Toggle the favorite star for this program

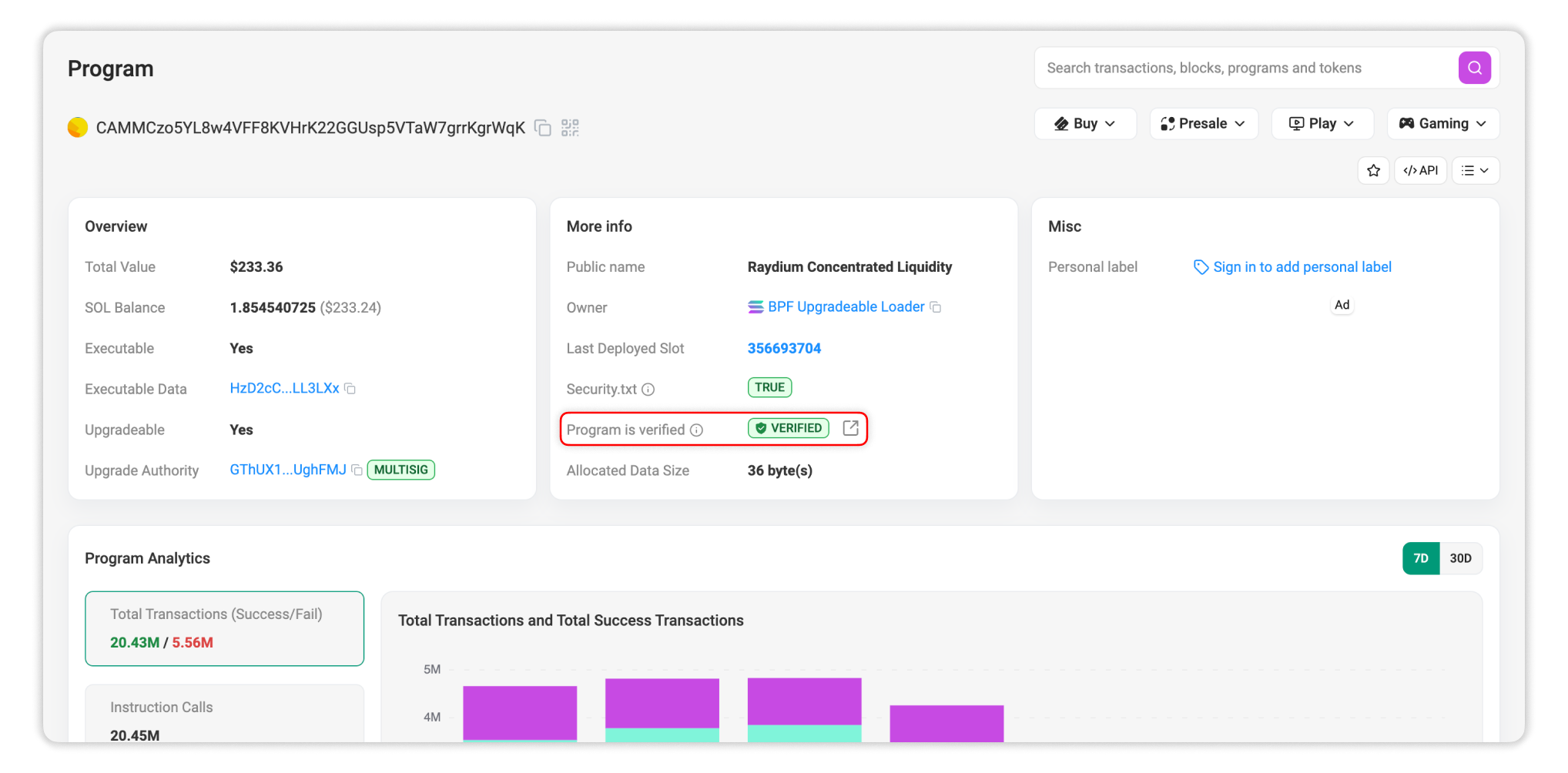coord(1373,169)
